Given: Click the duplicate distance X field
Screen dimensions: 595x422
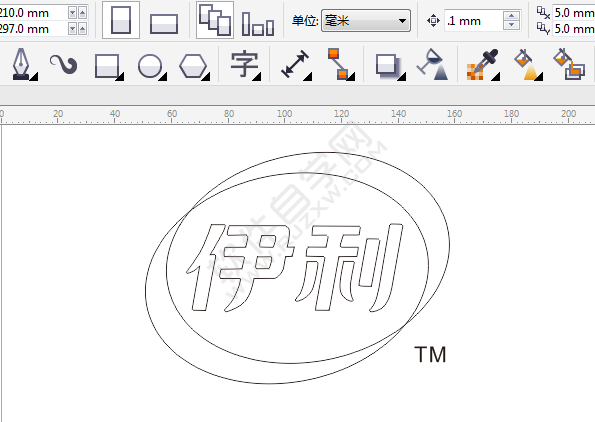Looking at the screenshot, I should 573,13.
